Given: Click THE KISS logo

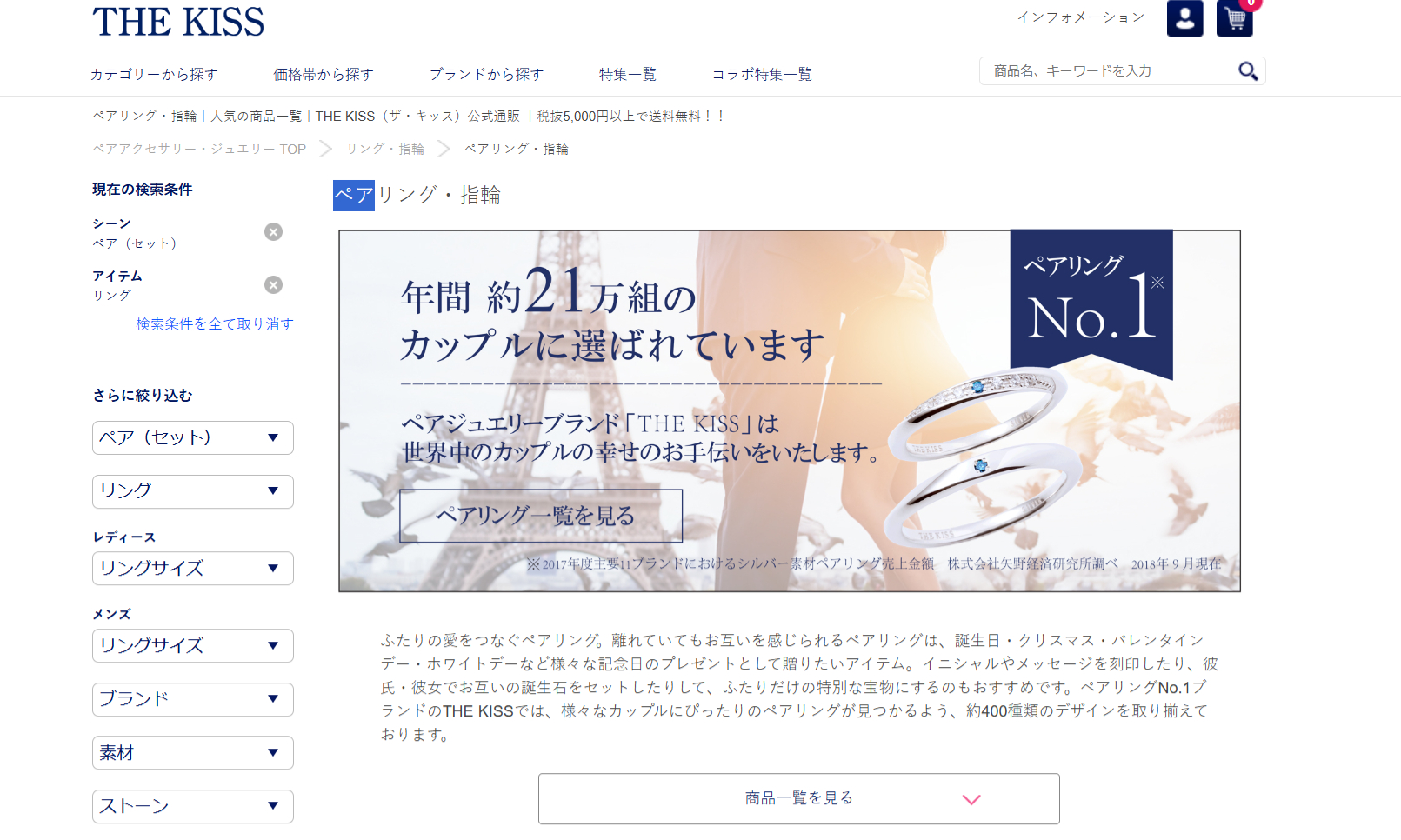Looking at the screenshot, I should point(178,22).
